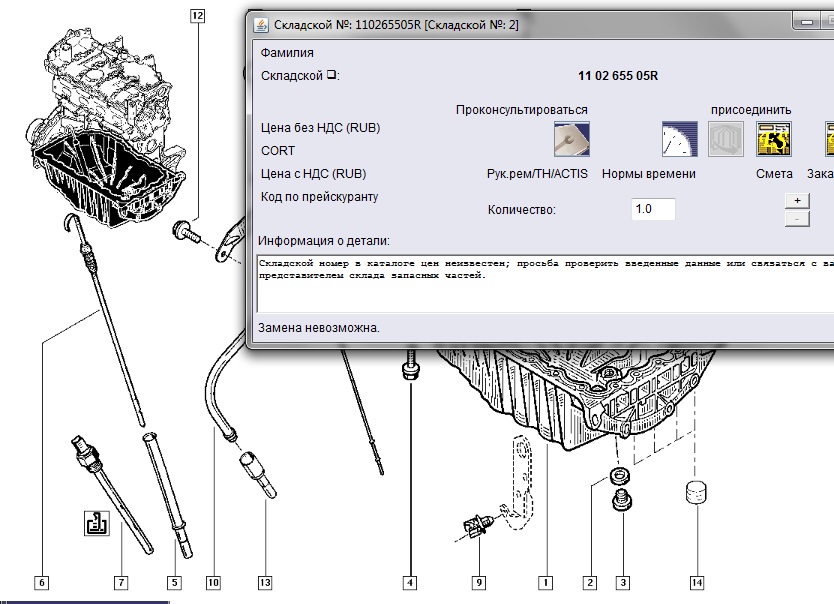This screenshot has width=834, height=604.
Task: Click the partially visible icon right of Смета
Action: tap(828, 140)
